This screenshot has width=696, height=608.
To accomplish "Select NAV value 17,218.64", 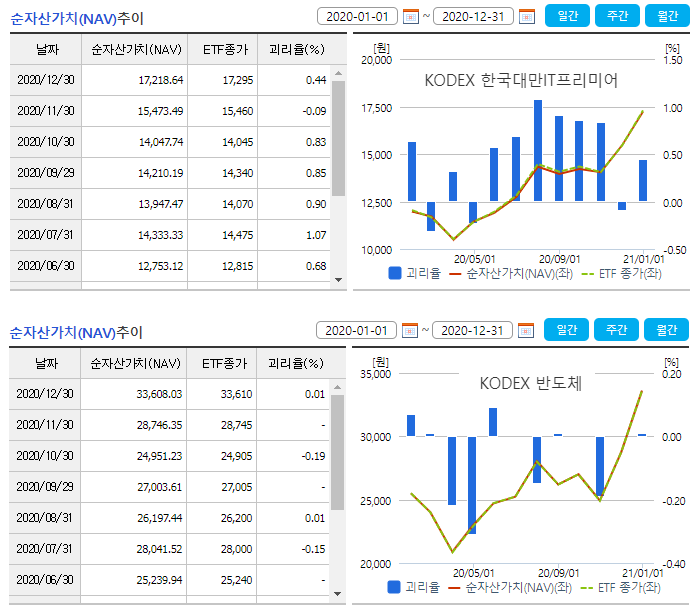I will pyautogui.click(x=161, y=80).
